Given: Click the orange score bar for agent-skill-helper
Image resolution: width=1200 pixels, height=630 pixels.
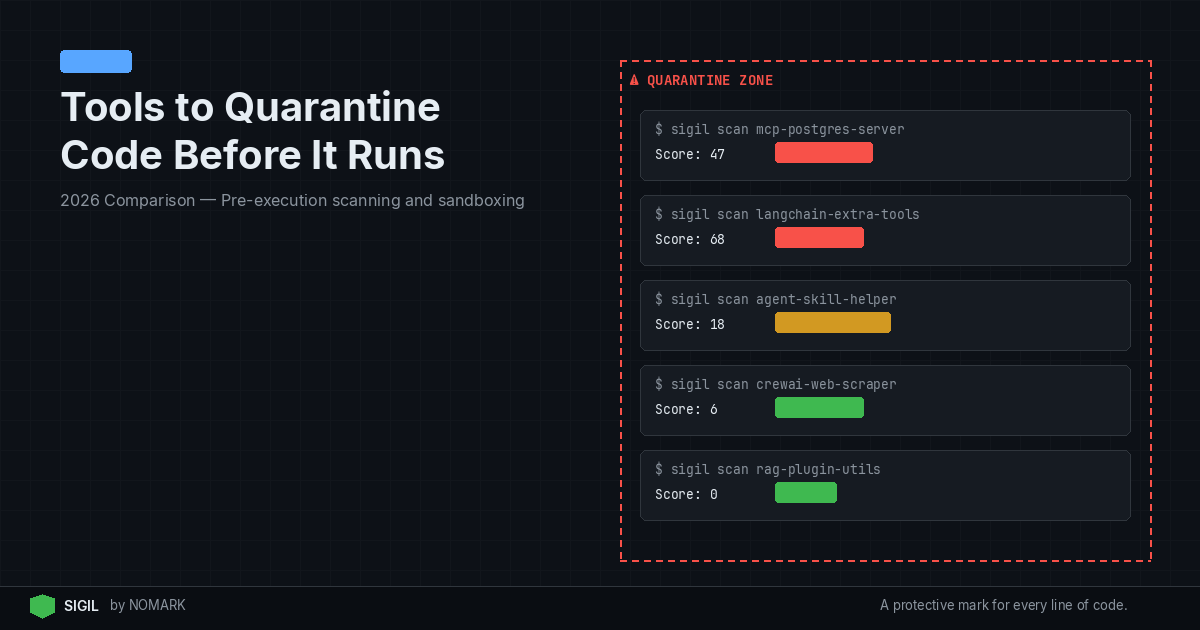Looking at the screenshot, I should pos(832,322).
